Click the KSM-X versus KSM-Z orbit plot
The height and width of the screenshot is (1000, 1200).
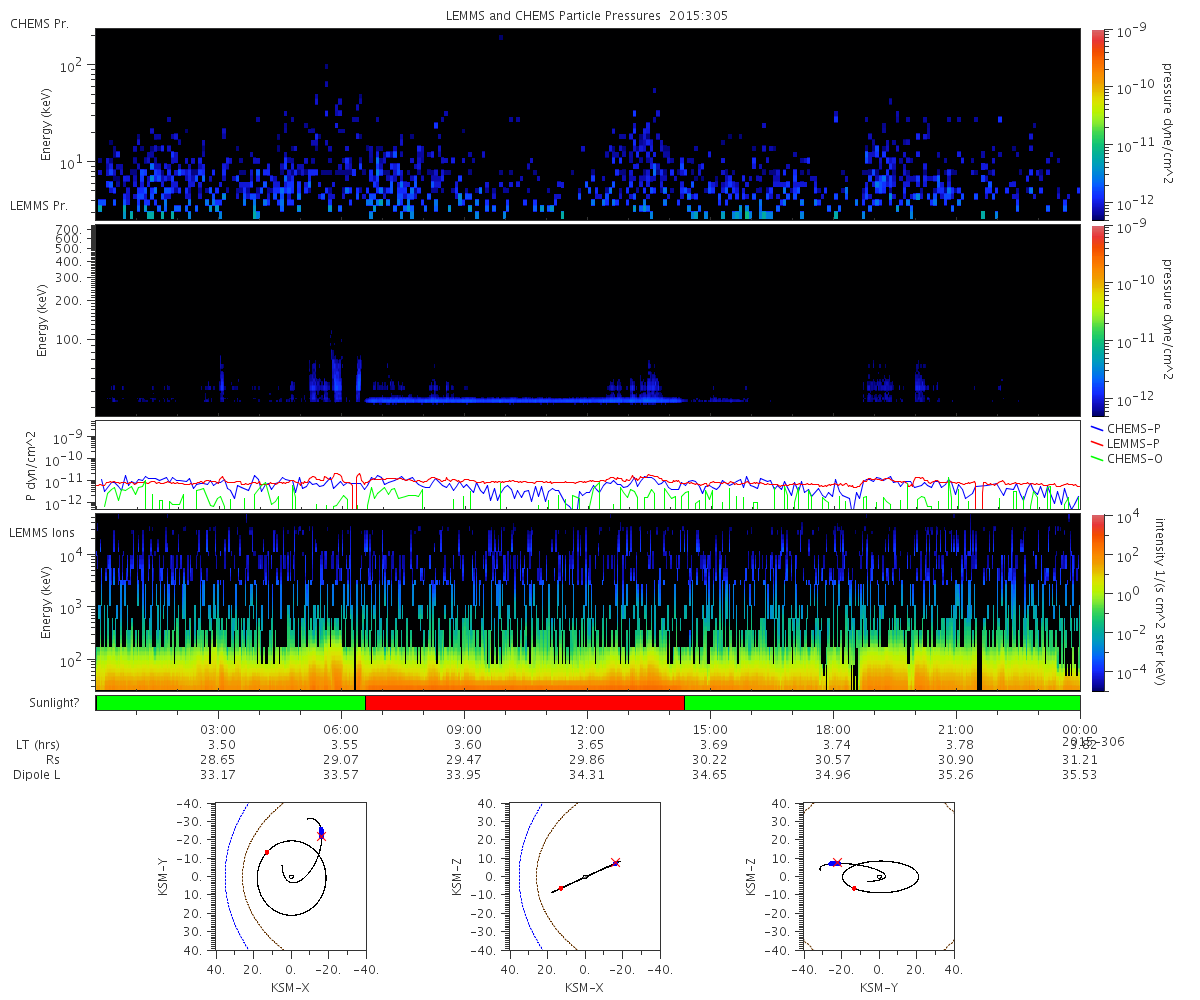[585, 876]
